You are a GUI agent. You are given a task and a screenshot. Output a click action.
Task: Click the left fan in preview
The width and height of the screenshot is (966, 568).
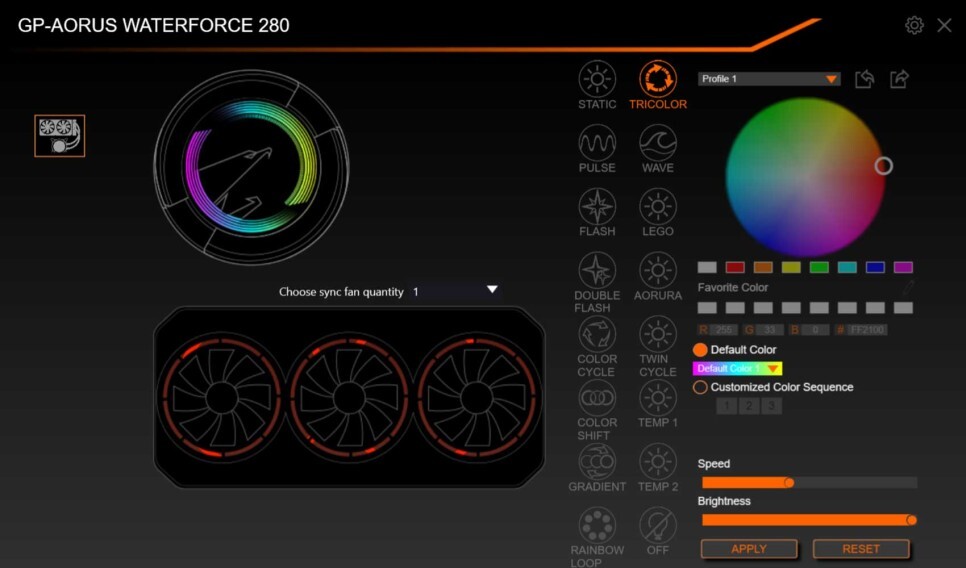coord(222,398)
